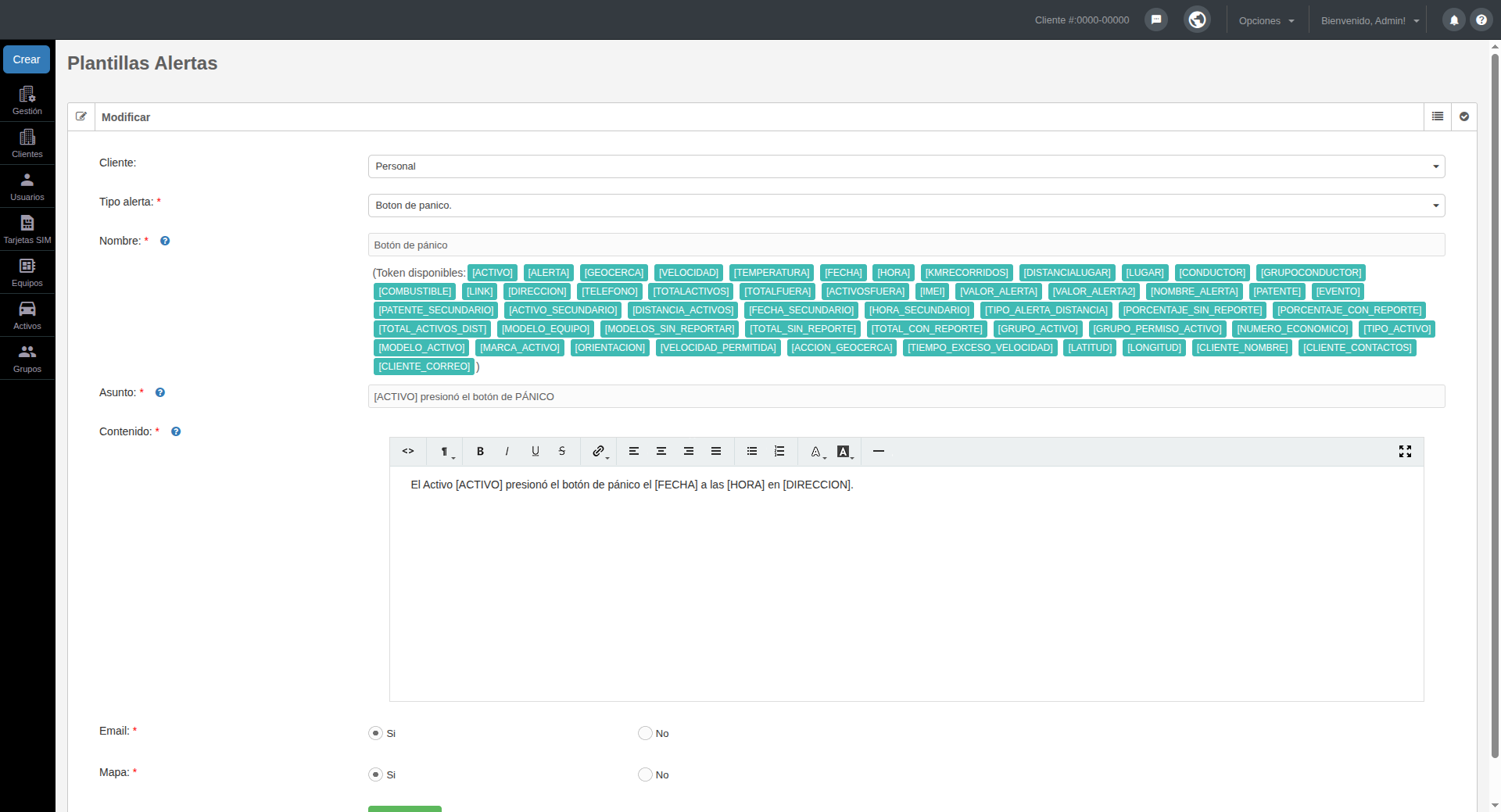Expand the Opciones menu
This screenshot has height=812, width=1501.
pos(1266,21)
